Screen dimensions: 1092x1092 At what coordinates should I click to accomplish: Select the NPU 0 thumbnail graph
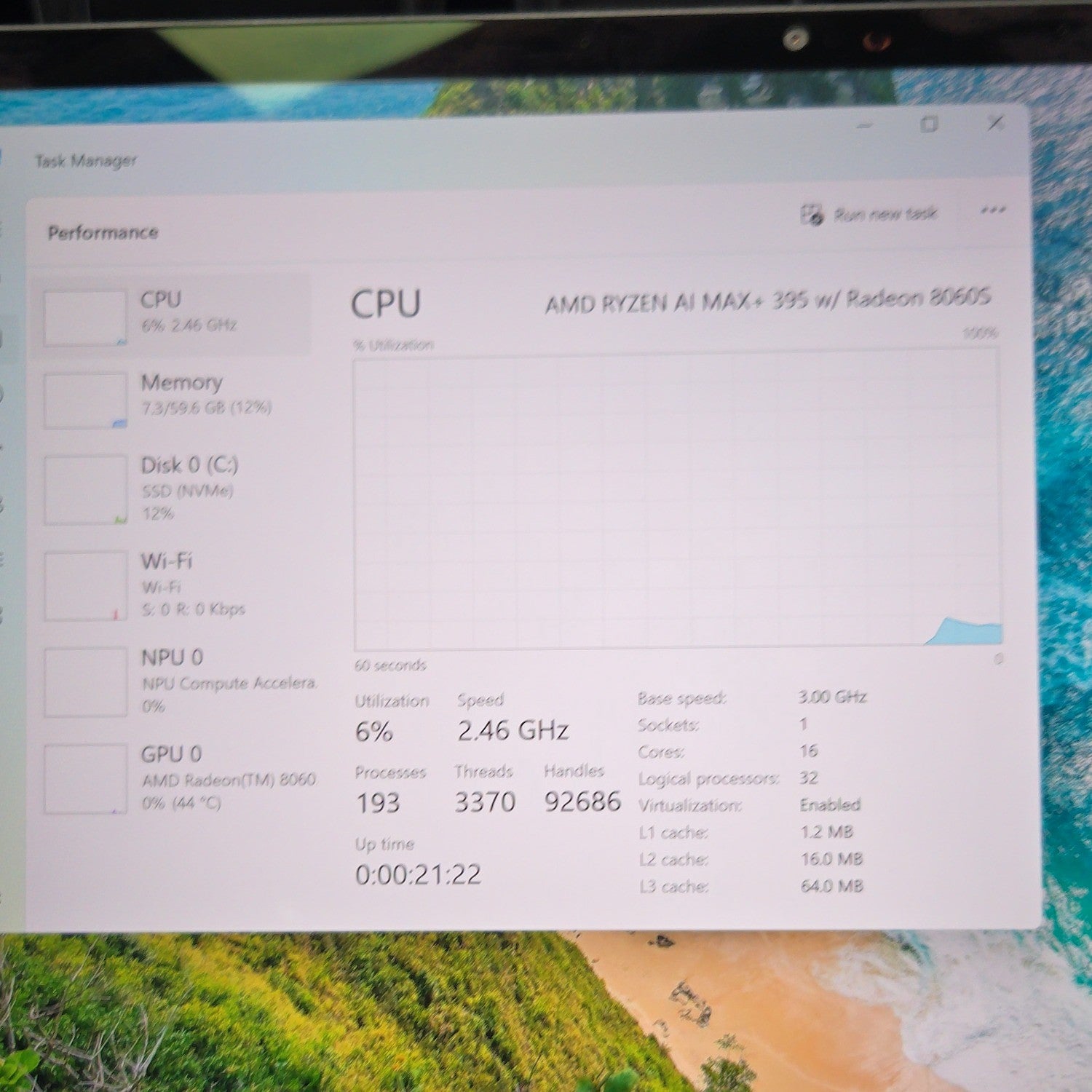point(86,682)
